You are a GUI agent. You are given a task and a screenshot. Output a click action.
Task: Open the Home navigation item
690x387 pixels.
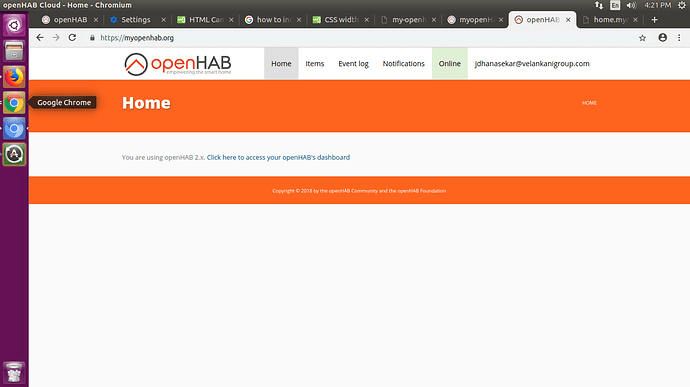pyautogui.click(x=281, y=63)
